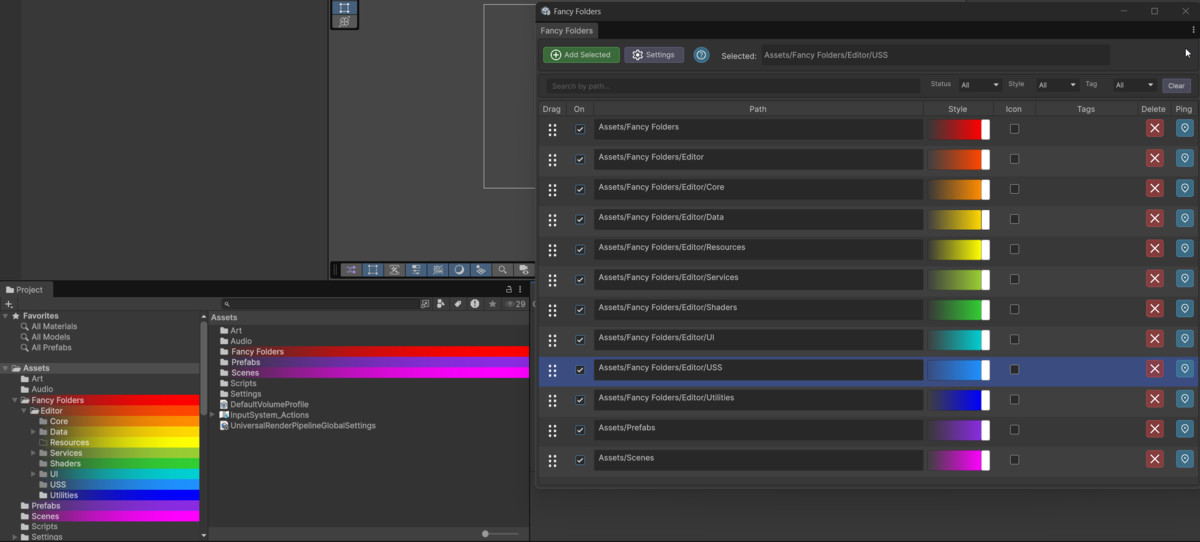
Task: Expand InputSystem_Actions asset arrow
Action: point(213,415)
